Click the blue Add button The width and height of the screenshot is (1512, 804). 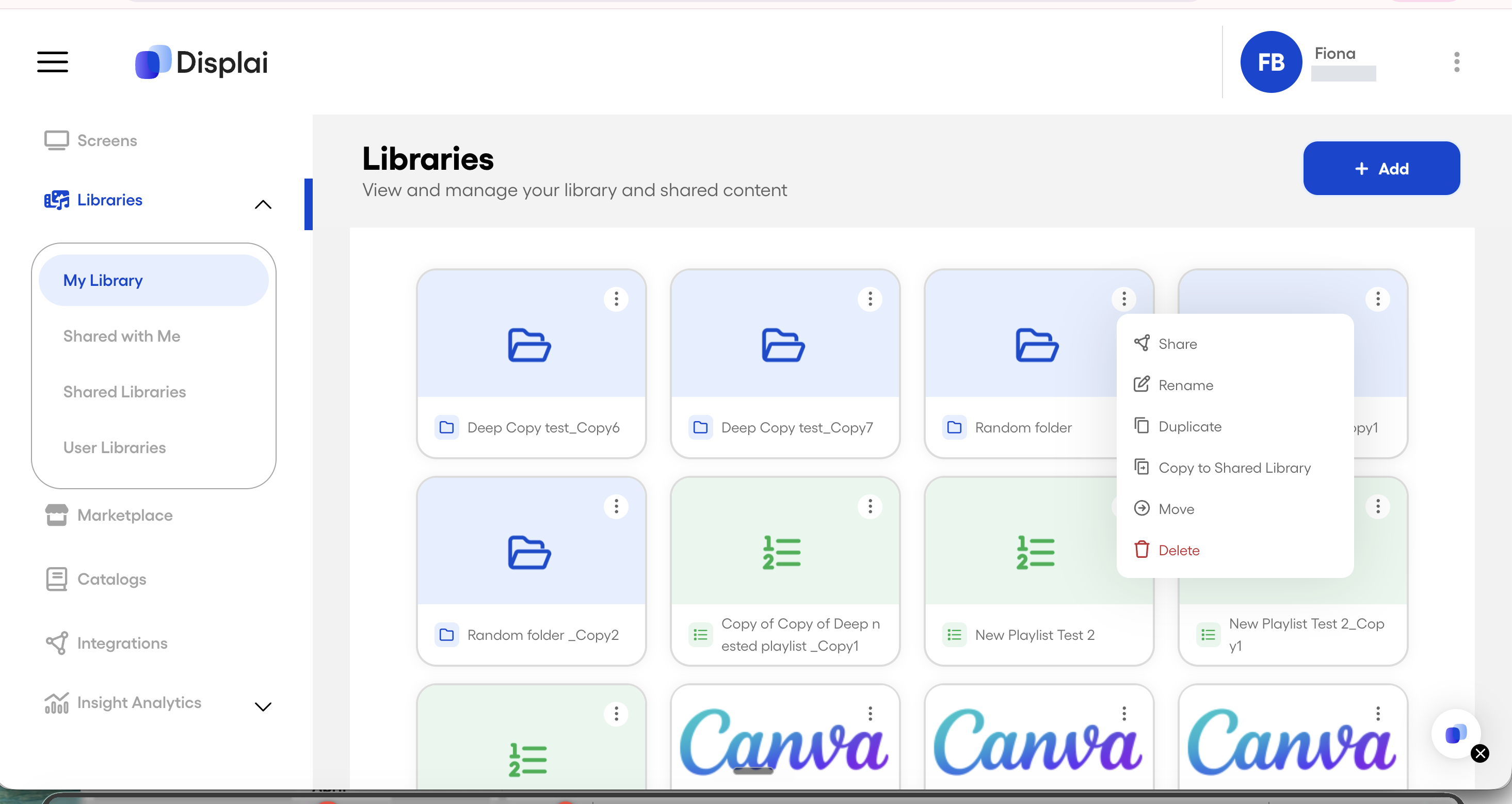pos(1381,168)
